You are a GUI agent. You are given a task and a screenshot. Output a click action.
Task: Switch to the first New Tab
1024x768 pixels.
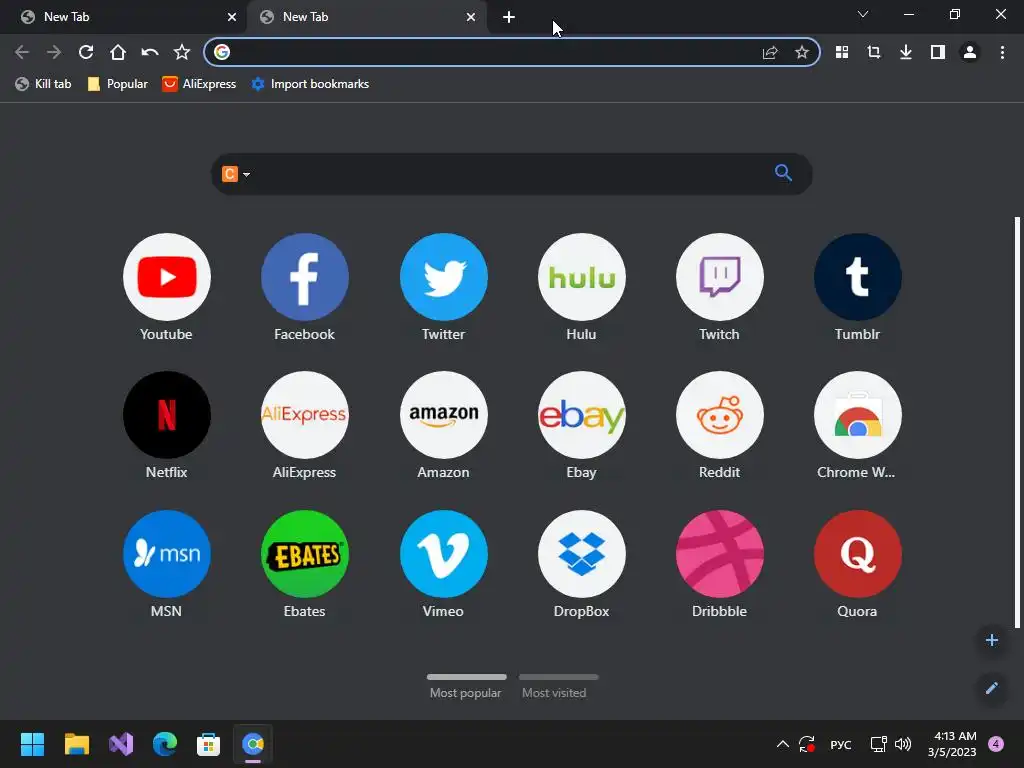point(124,17)
